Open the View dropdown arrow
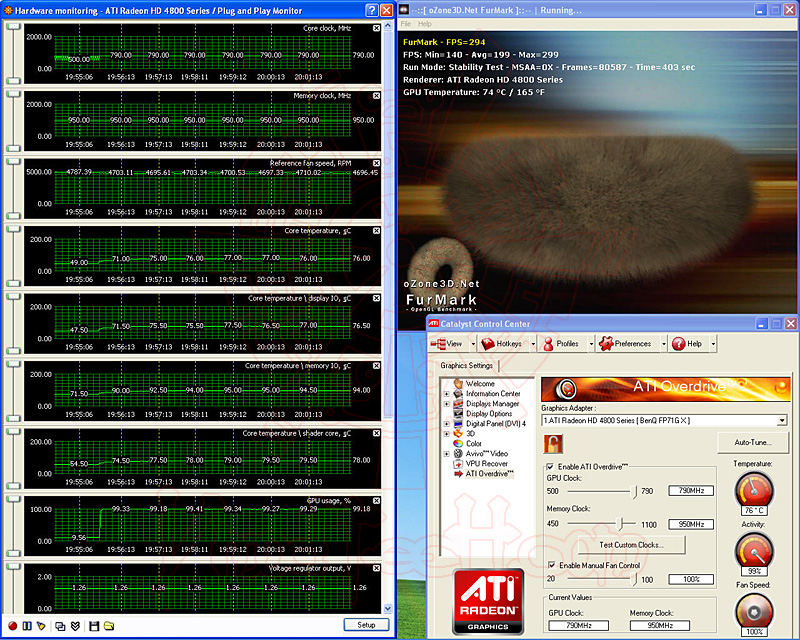This screenshot has height=640, width=800. 473,344
